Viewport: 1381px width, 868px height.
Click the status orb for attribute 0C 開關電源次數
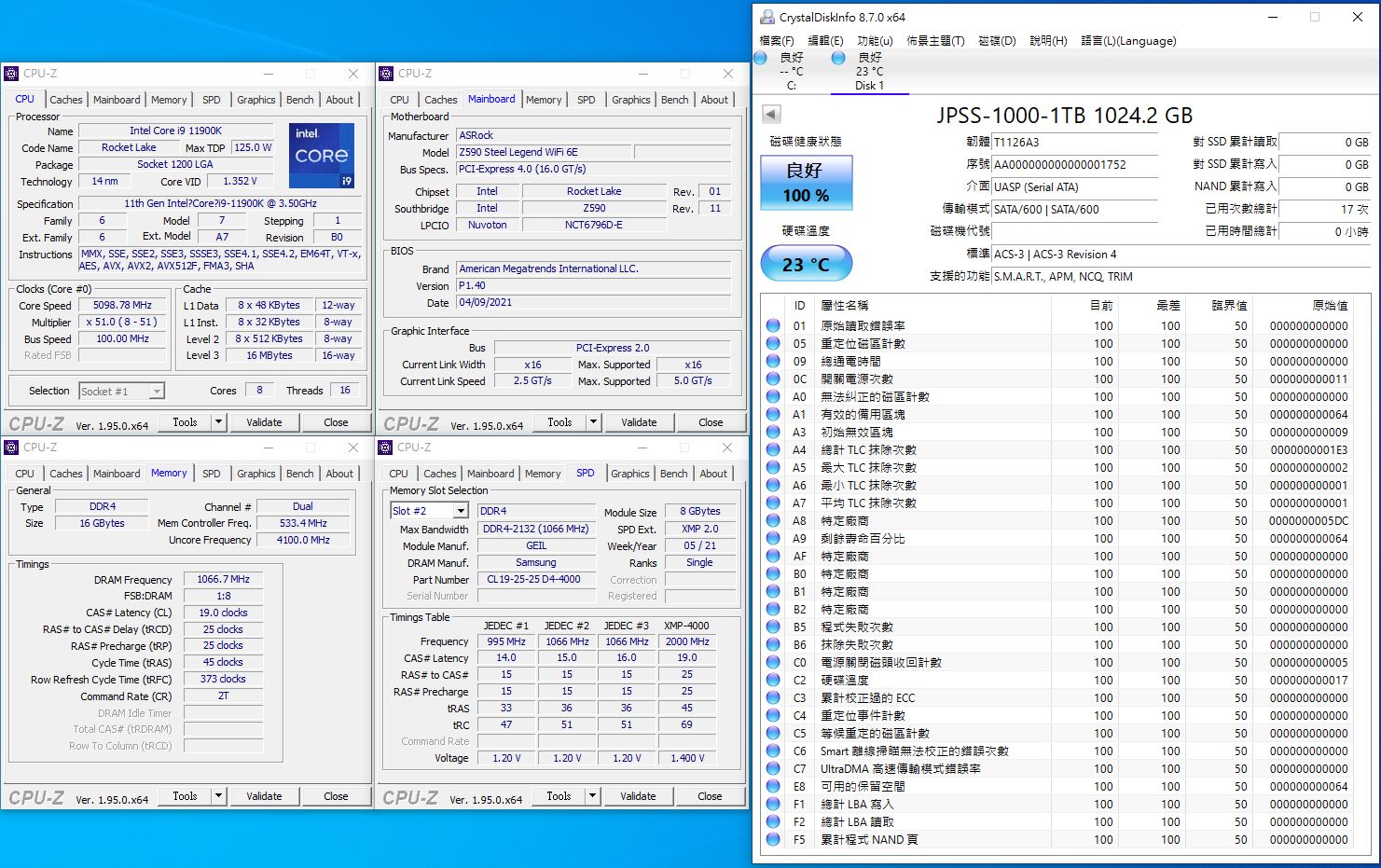773,379
